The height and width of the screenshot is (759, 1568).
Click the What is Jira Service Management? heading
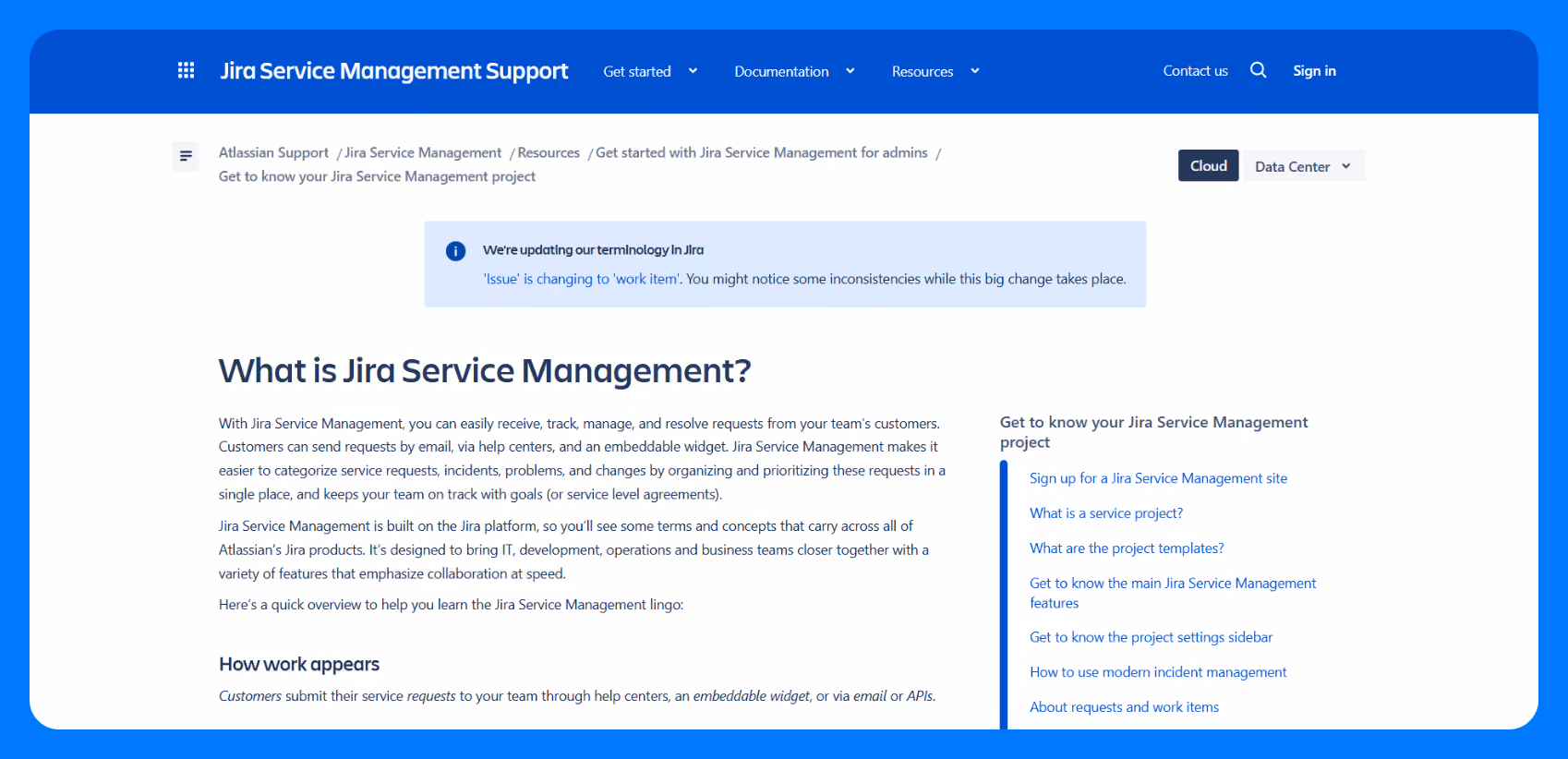[x=485, y=371]
